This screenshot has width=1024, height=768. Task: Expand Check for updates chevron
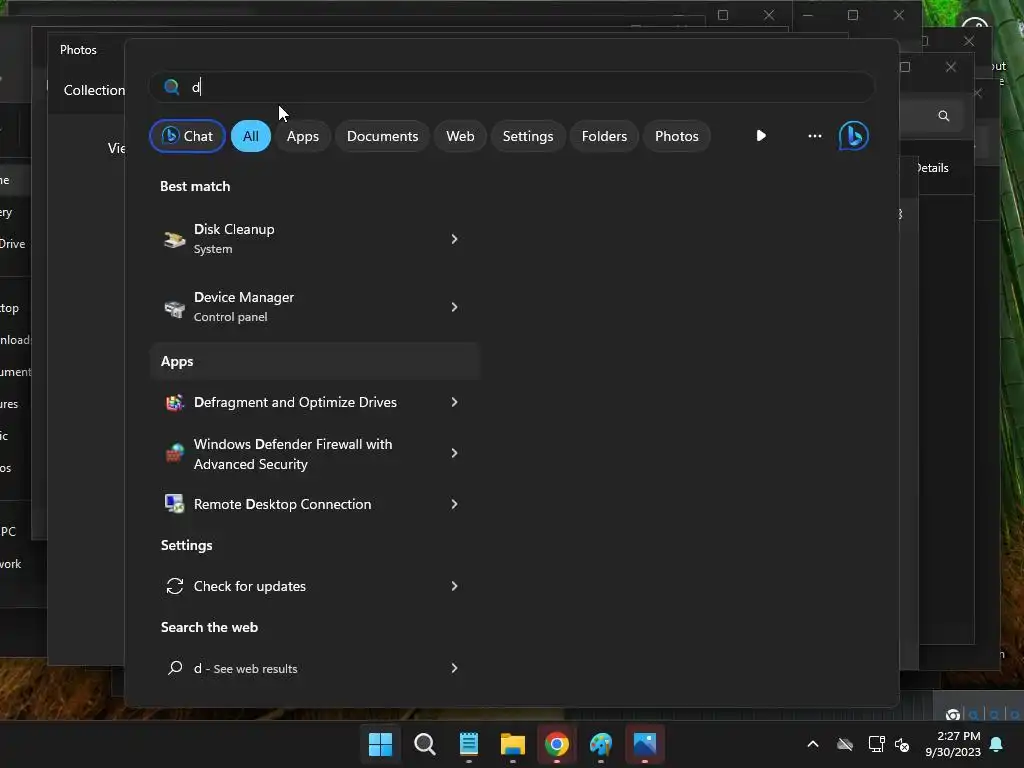[x=455, y=586]
